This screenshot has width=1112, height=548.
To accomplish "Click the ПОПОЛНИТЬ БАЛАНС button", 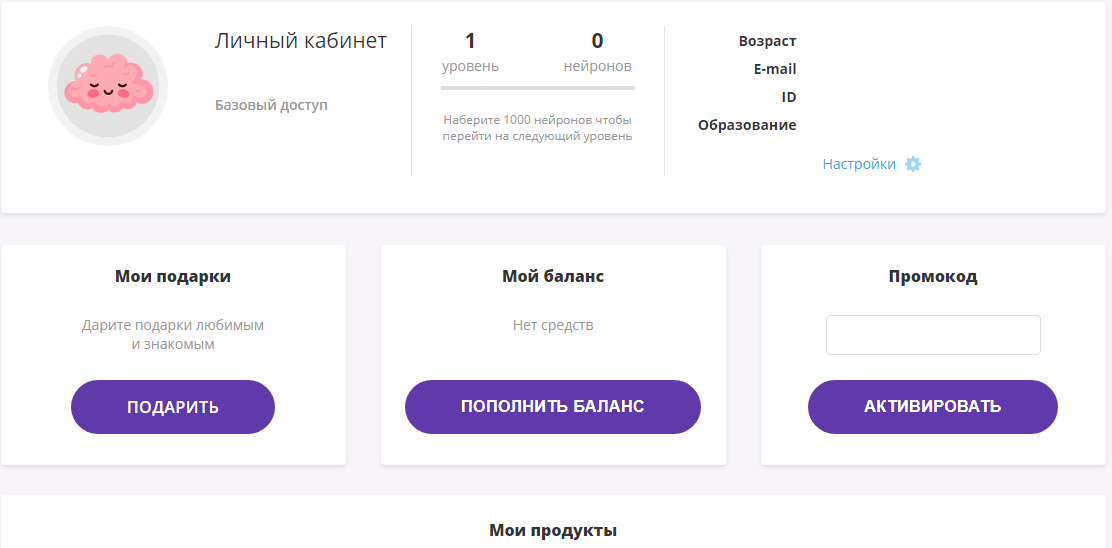I will tap(552, 407).
